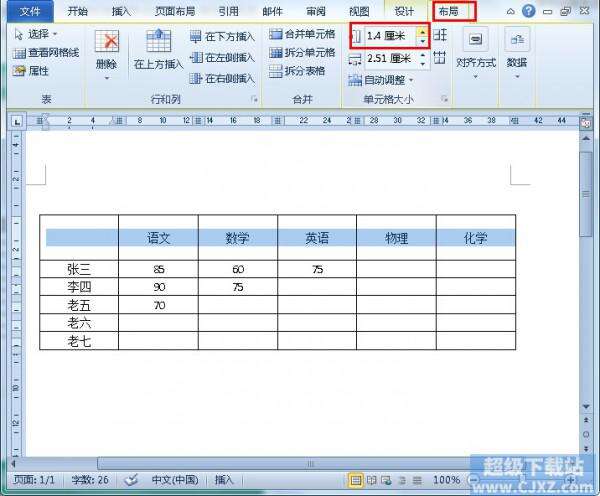Insert column left with 在左侧插入
The width and height of the screenshot is (600, 496).
pyautogui.click(x=222, y=58)
